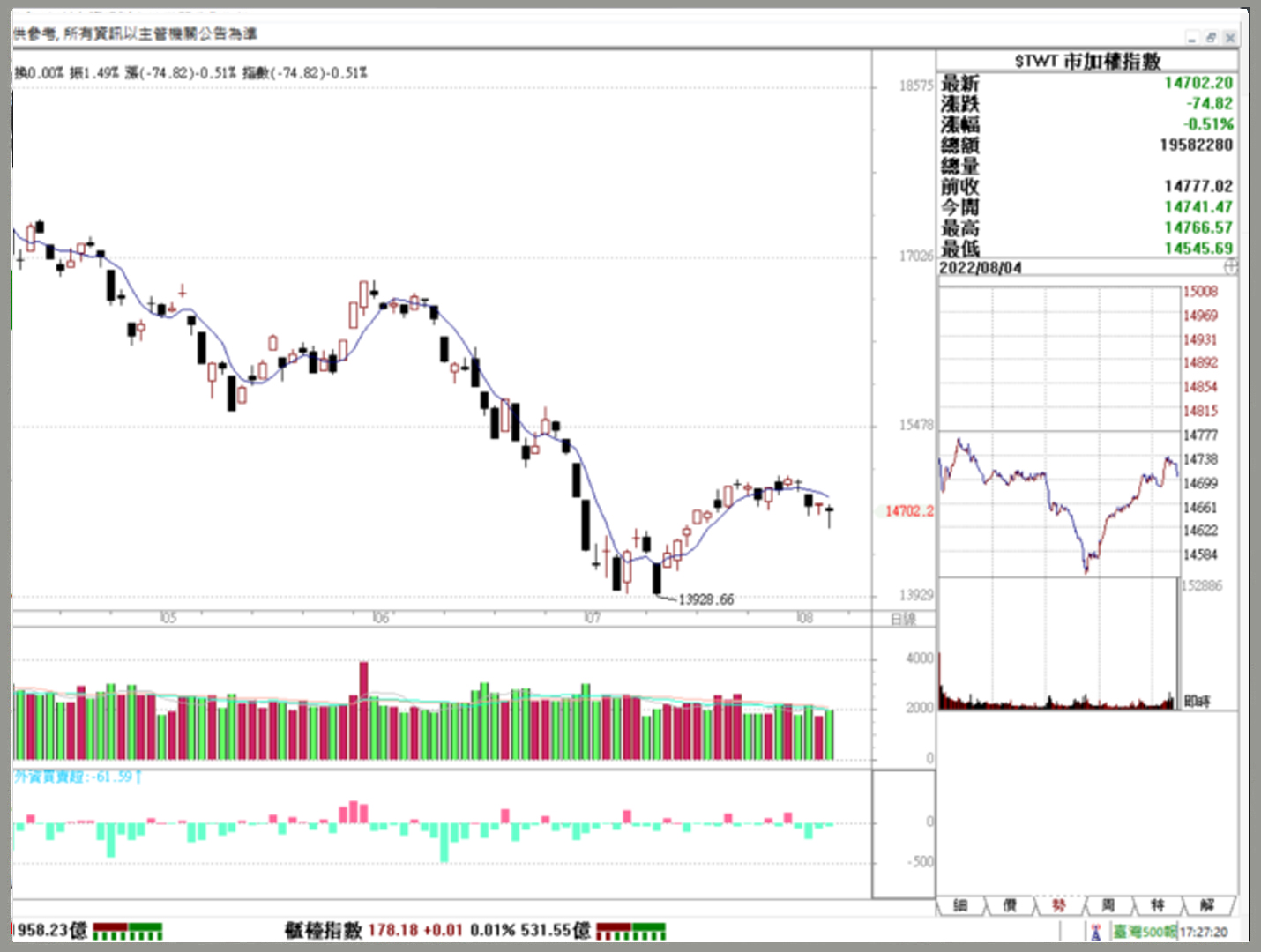Click the 06 month marker on the time axis
The height and width of the screenshot is (952, 1261).
tap(380, 618)
